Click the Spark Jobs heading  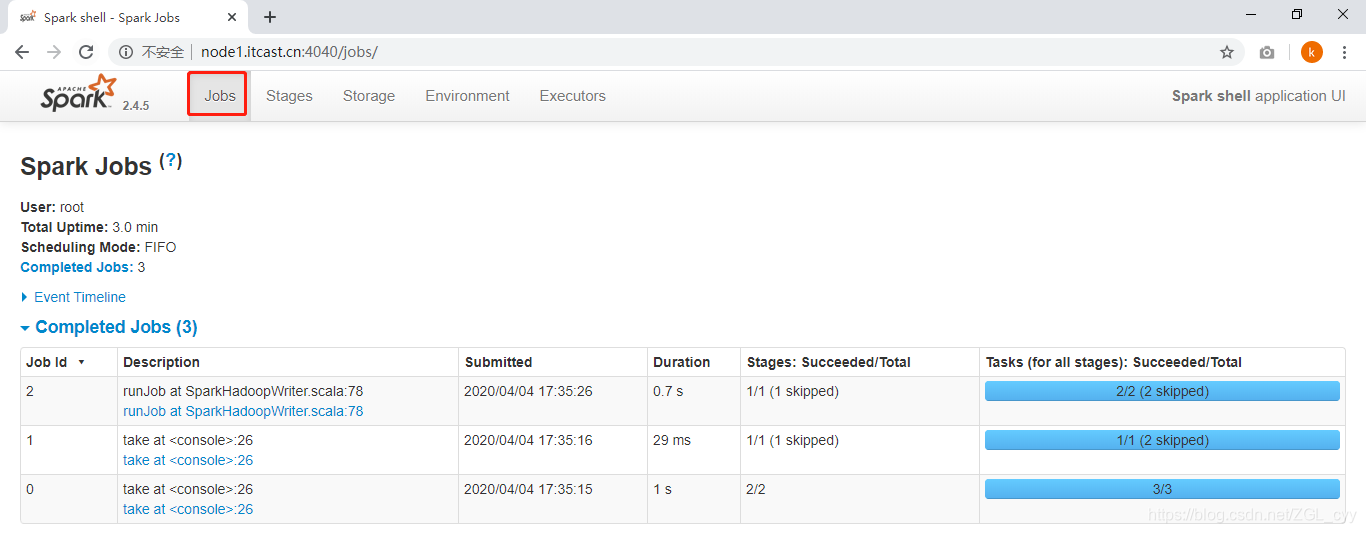click(86, 166)
